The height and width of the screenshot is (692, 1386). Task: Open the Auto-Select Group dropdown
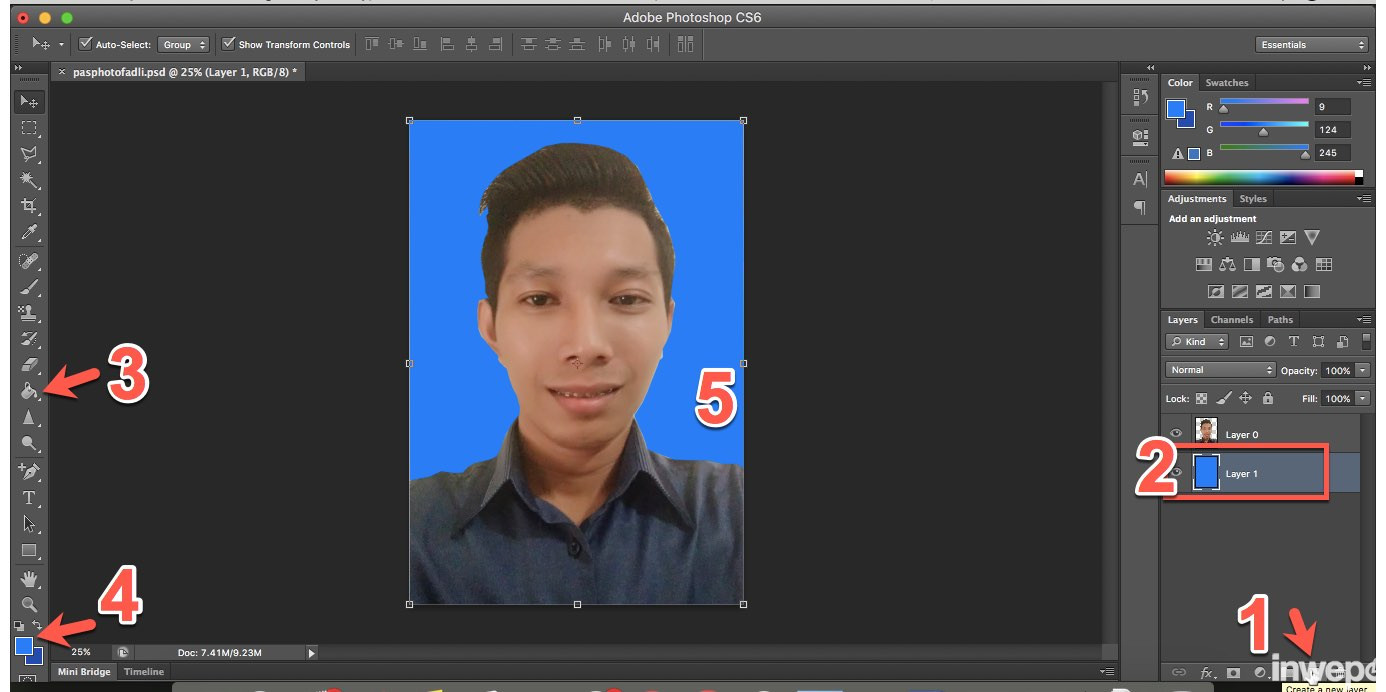184,45
